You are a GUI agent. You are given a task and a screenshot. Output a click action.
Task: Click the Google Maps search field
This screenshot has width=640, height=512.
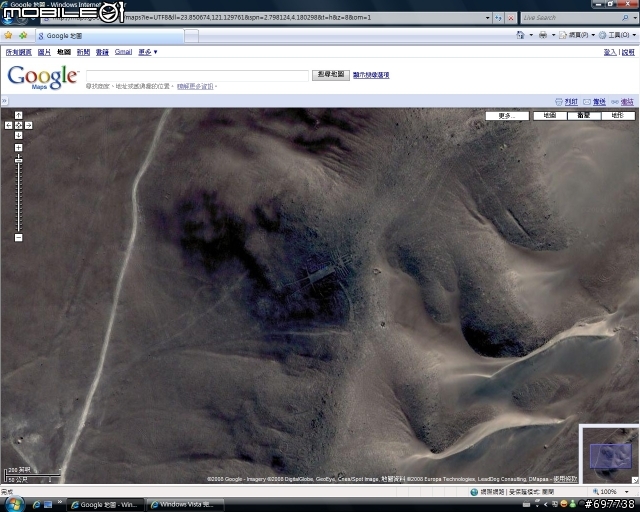tap(197, 76)
